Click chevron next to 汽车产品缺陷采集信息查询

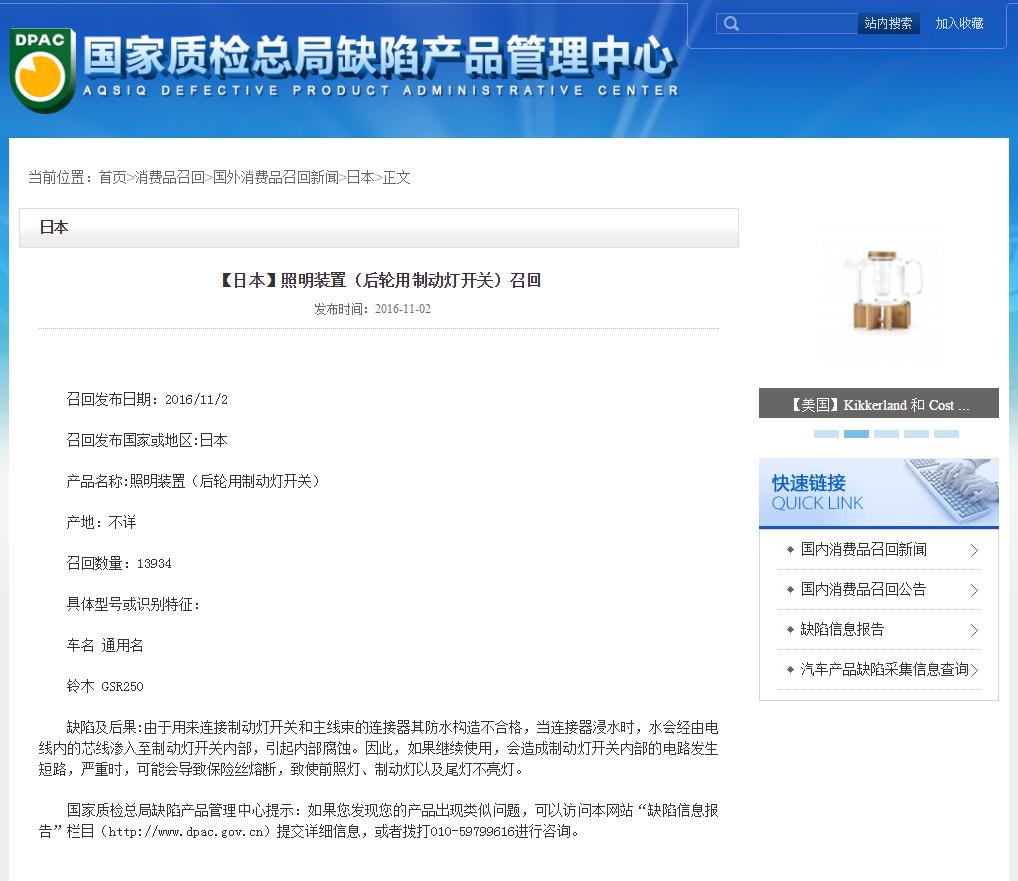973,670
